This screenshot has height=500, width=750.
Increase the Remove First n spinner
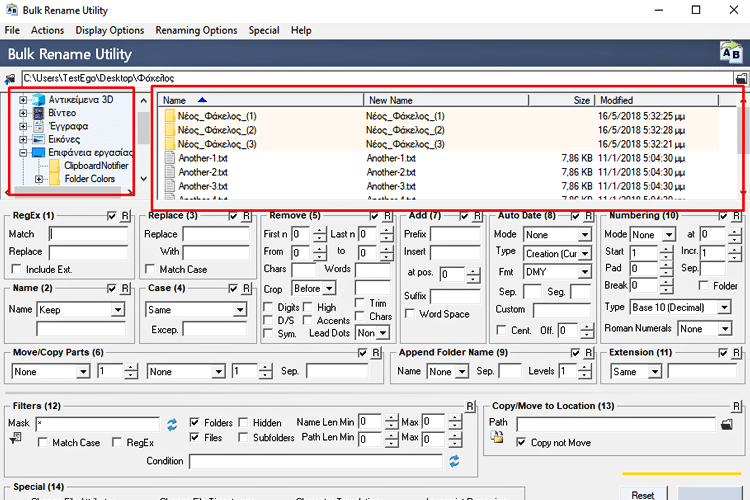[320, 231]
